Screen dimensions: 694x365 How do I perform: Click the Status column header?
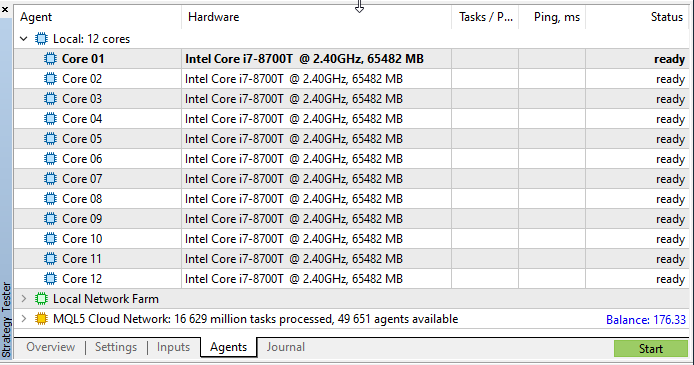coord(637,17)
